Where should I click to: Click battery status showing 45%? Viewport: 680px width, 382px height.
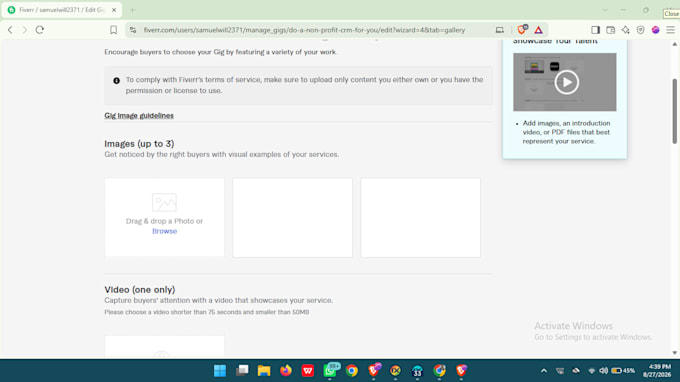click(623, 371)
